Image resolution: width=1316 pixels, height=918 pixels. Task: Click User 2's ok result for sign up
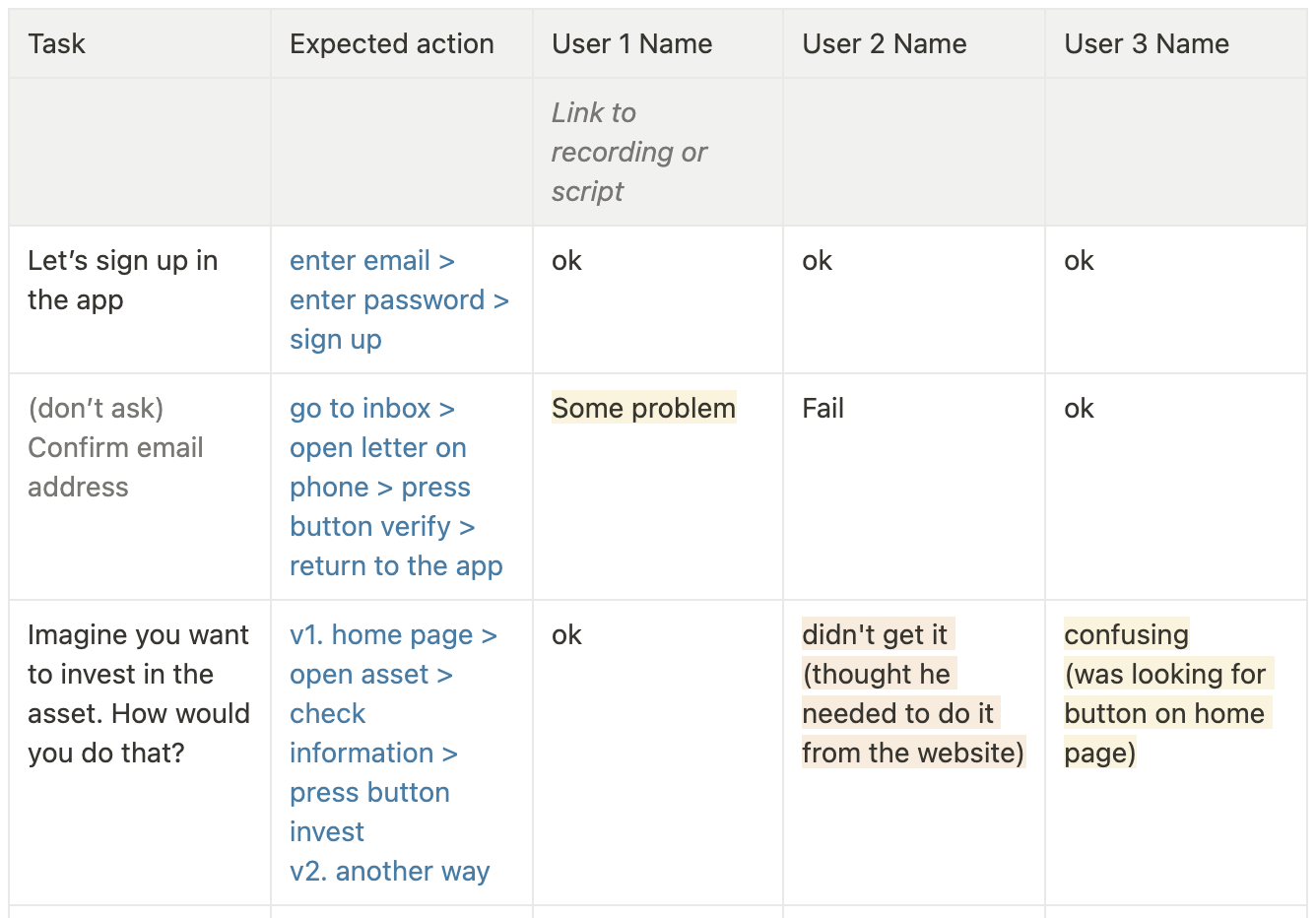click(x=817, y=261)
